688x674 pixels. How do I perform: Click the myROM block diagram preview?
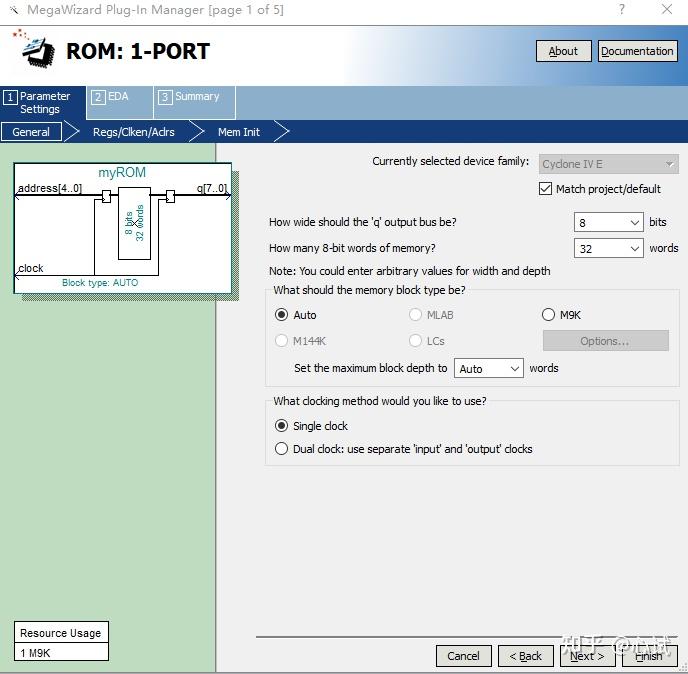[123, 228]
